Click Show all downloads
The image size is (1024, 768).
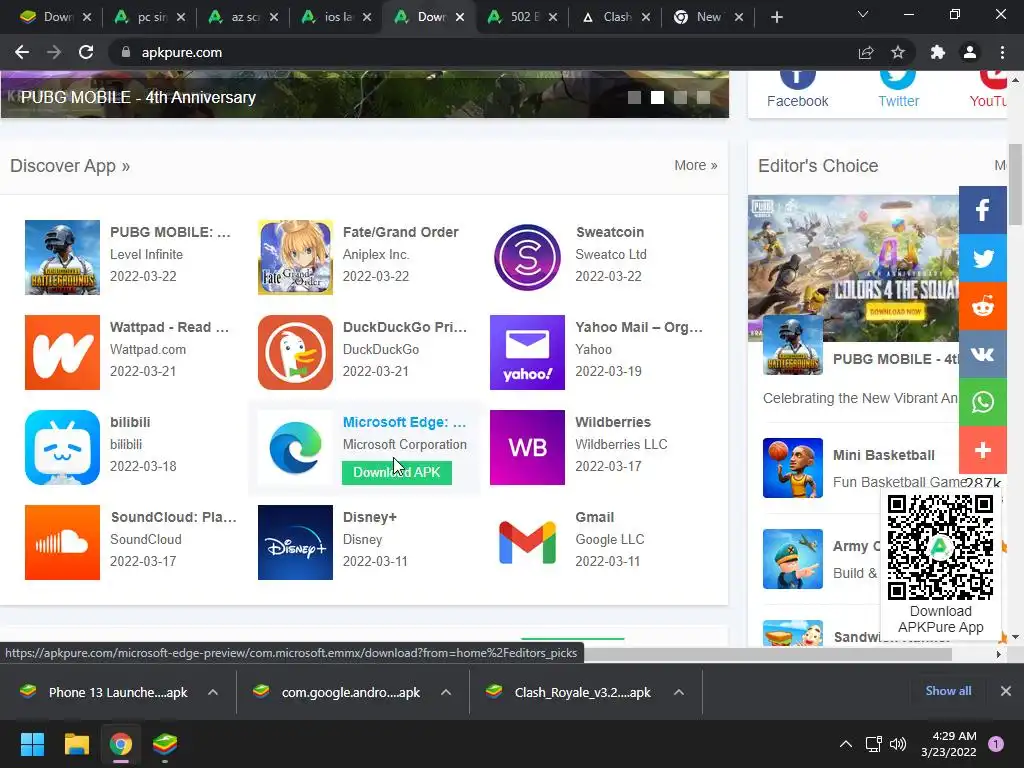coord(948,691)
